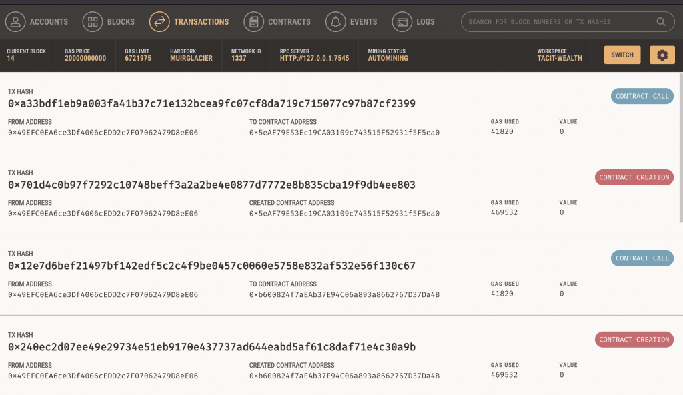The height and width of the screenshot is (395, 683).
Task: Click the search magnifier icon
Action: 661,22
